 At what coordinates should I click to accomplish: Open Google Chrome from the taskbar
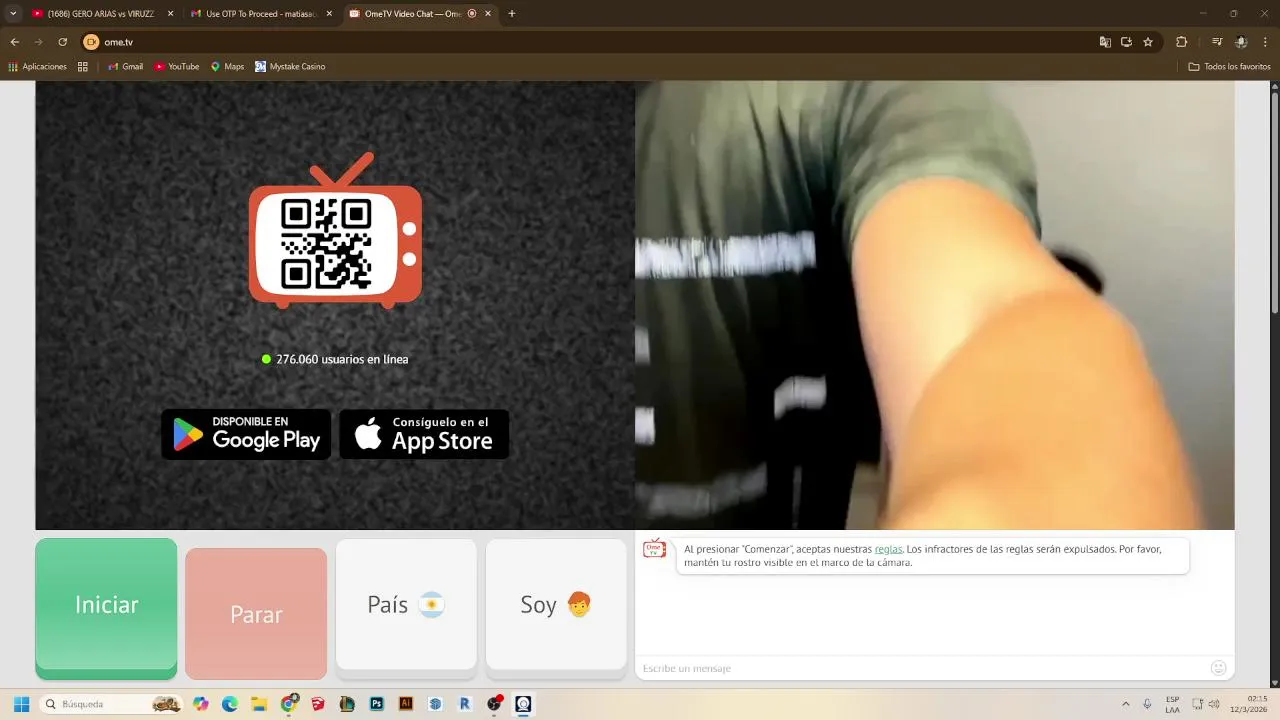[289, 704]
